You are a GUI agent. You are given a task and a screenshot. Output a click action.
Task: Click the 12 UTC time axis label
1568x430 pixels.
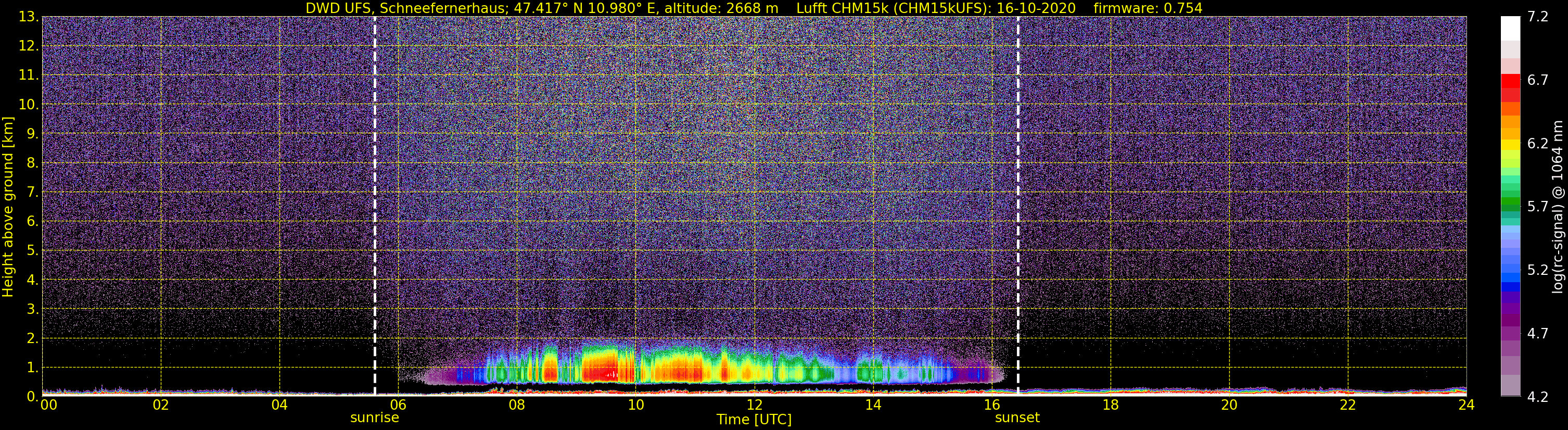754,405
